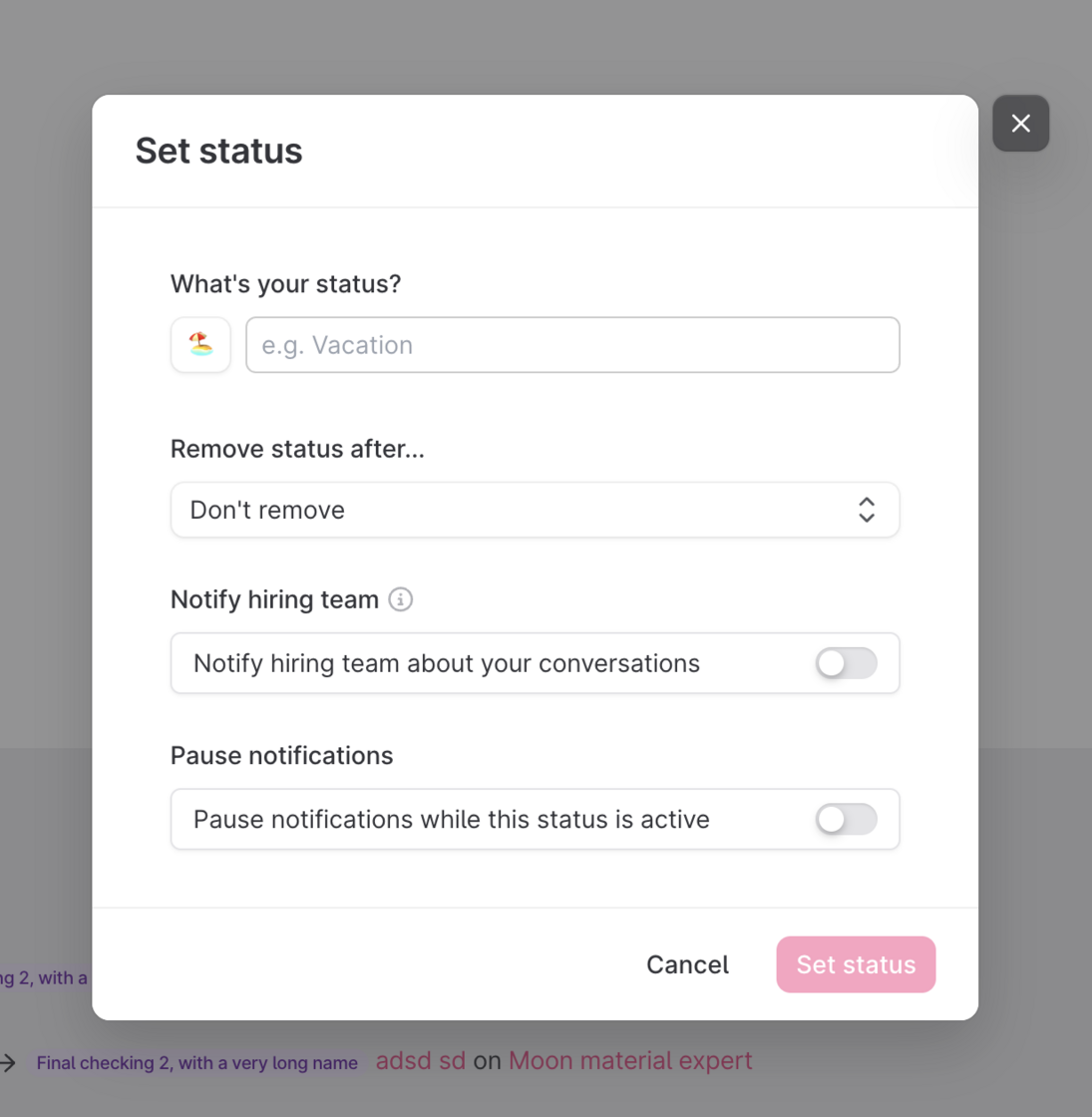Click Notify hiring team about your conversations text
1092x1117 pixels.
(446, 663)
